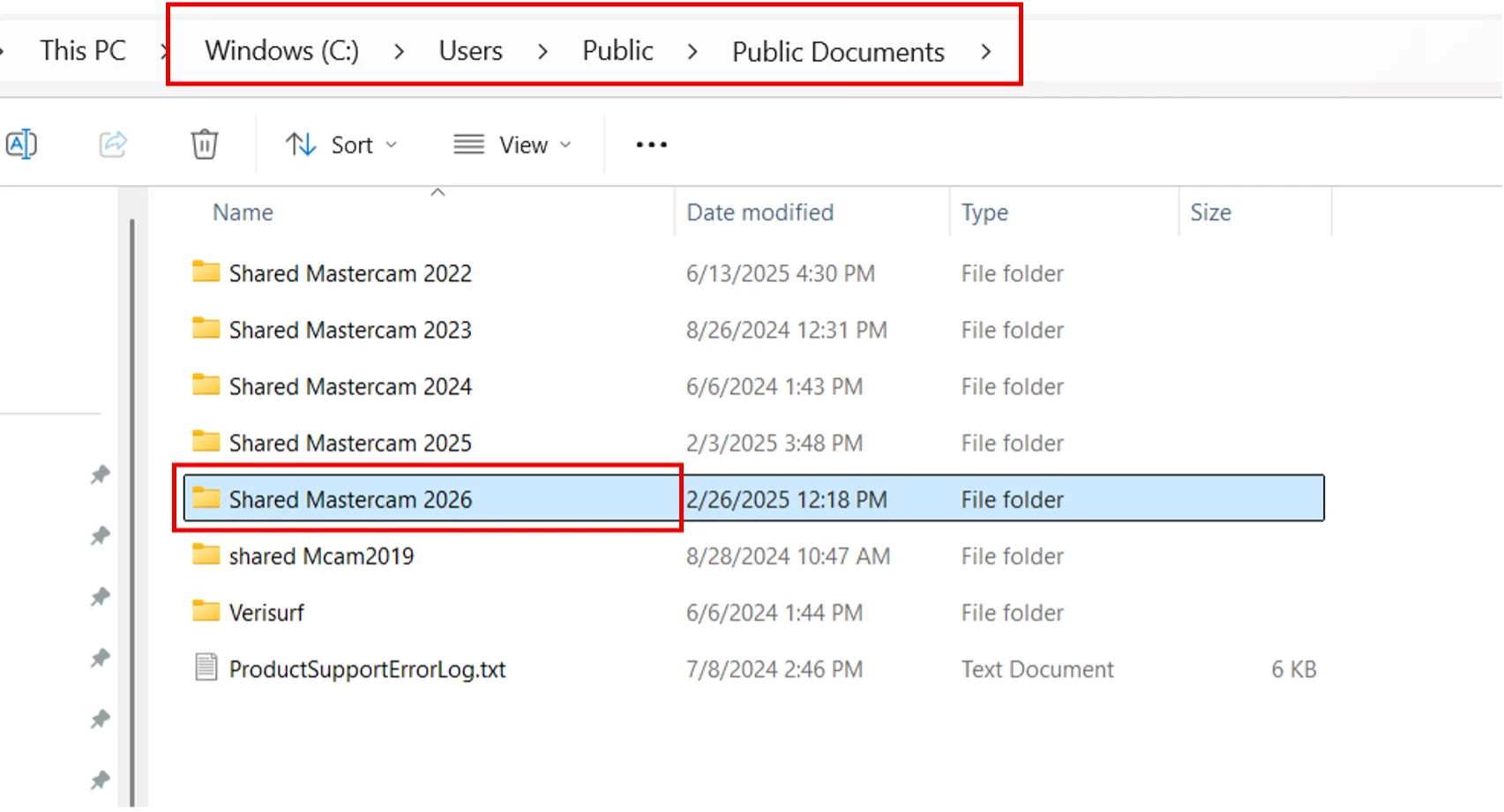The width and height of the screenshot is (1504, 812).
Task: Expand chevron after Public Documents breadcrumb
Action: (986, 52)
